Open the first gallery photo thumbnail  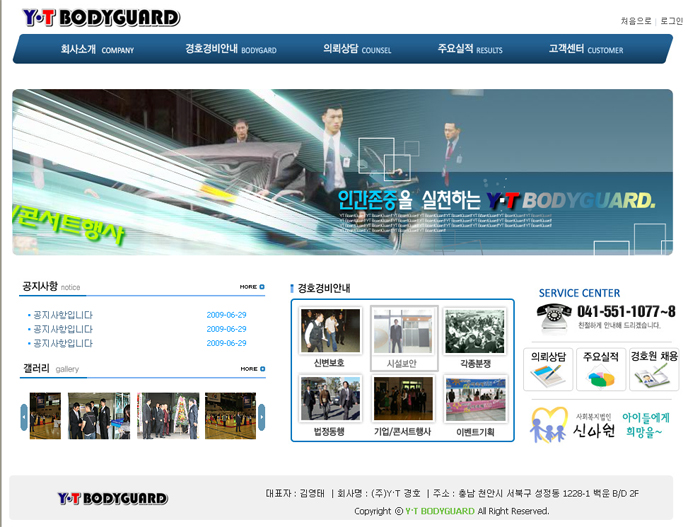click(45, 415)
